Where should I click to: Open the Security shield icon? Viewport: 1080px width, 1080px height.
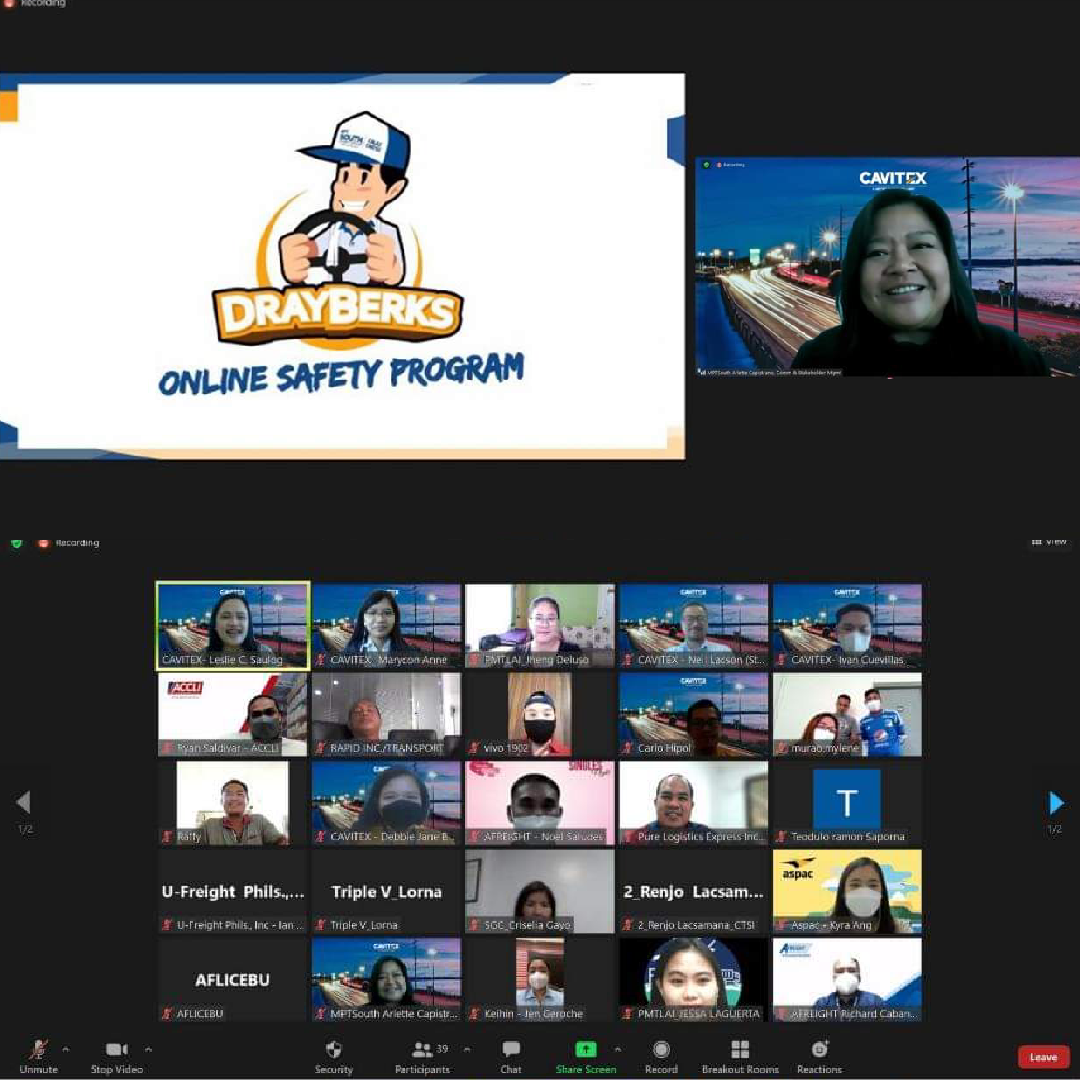pos(333,1050)
